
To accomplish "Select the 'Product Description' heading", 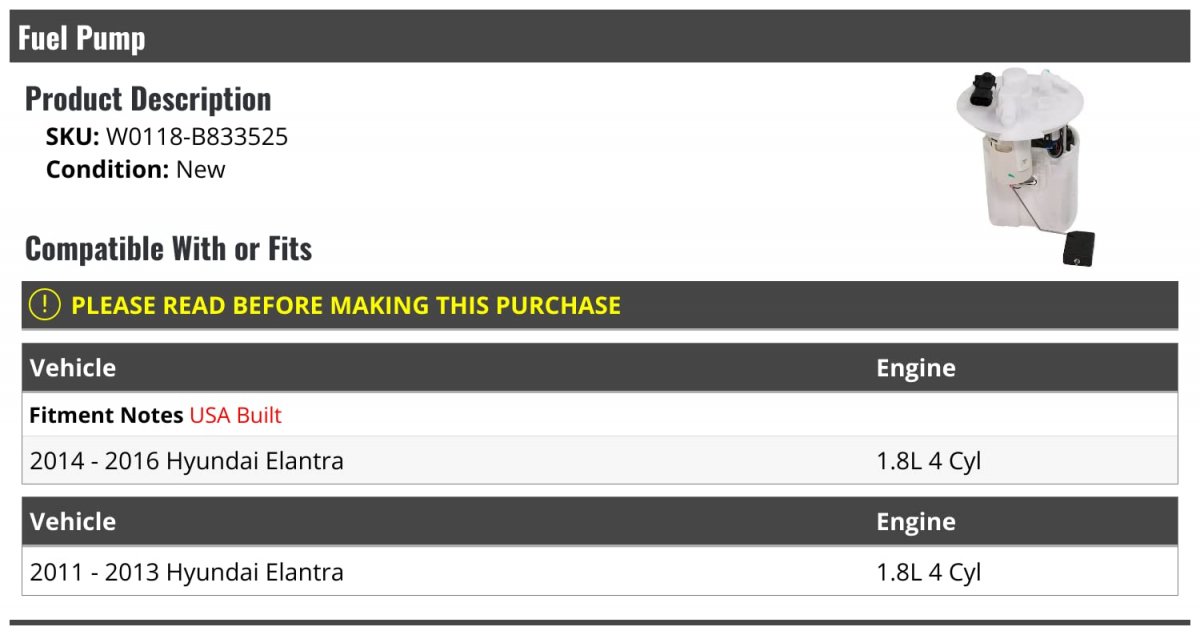I will click(148, 99).
